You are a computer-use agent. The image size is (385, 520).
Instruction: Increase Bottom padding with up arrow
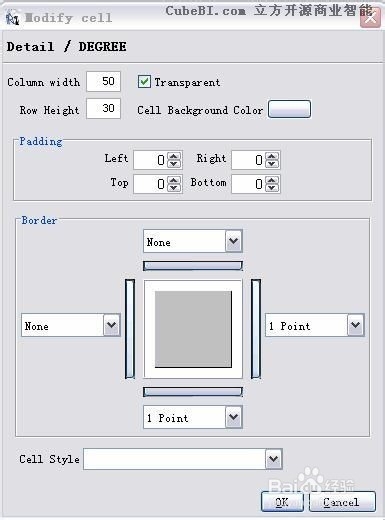(x=272, y=180)
